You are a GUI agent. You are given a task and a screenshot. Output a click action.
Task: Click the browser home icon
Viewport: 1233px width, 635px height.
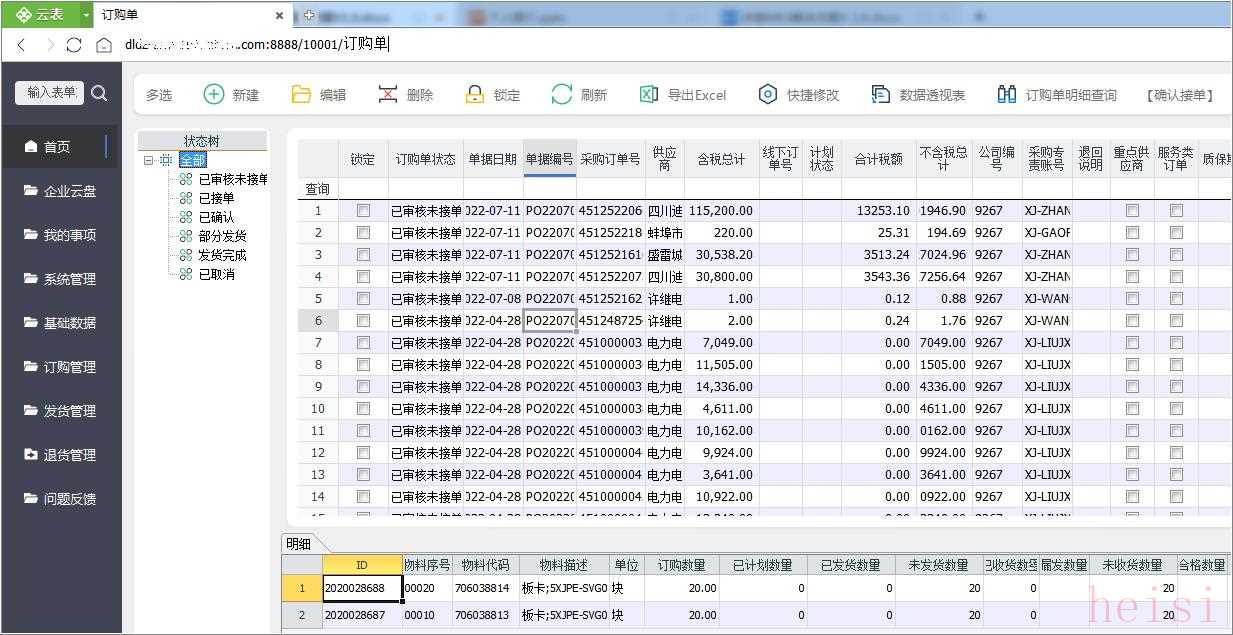coord(104,44)
